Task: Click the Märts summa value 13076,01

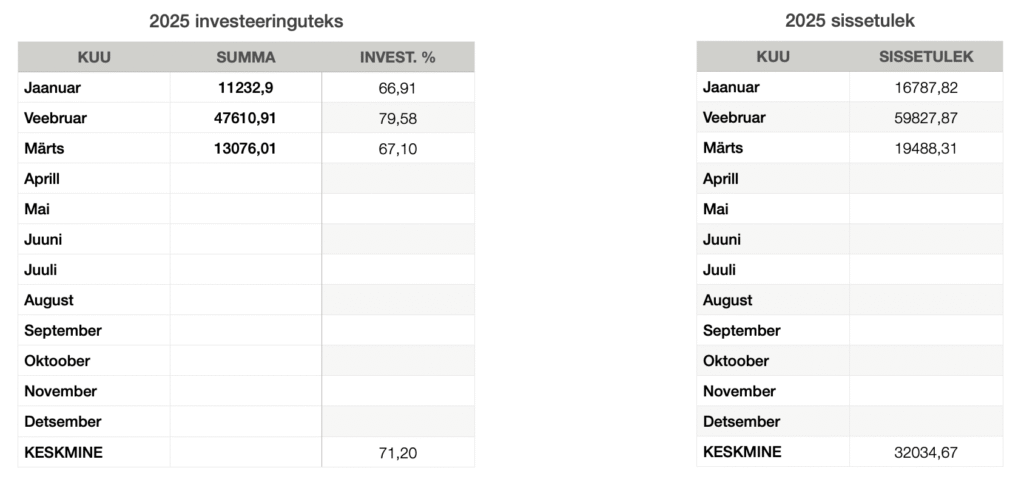Action: coord(246,148)
